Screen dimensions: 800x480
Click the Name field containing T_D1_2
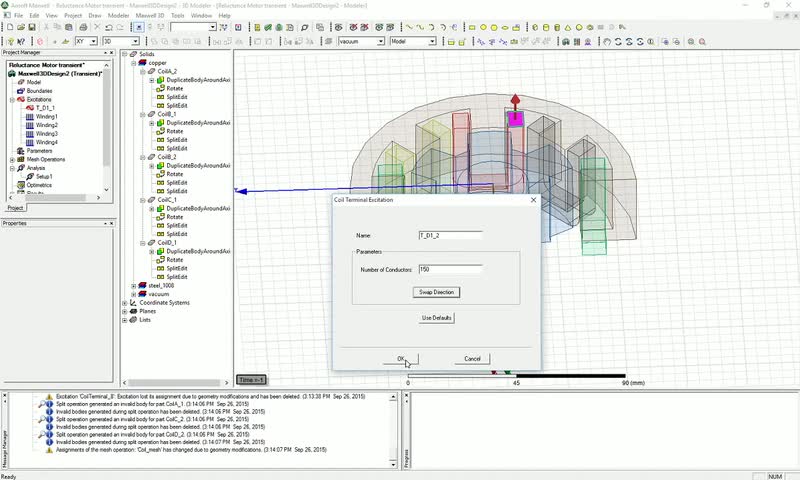[x=451, y=235]
